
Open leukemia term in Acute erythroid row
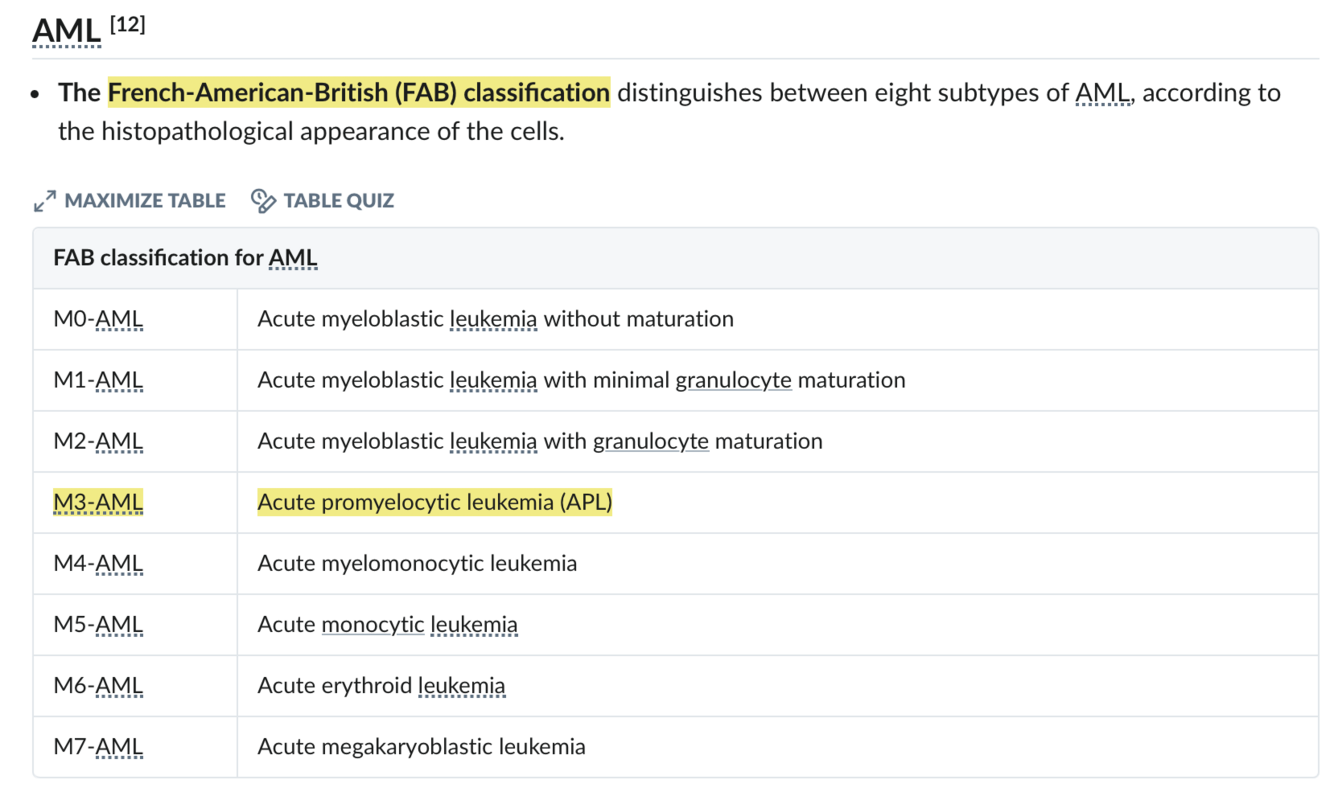click(462, 685)
